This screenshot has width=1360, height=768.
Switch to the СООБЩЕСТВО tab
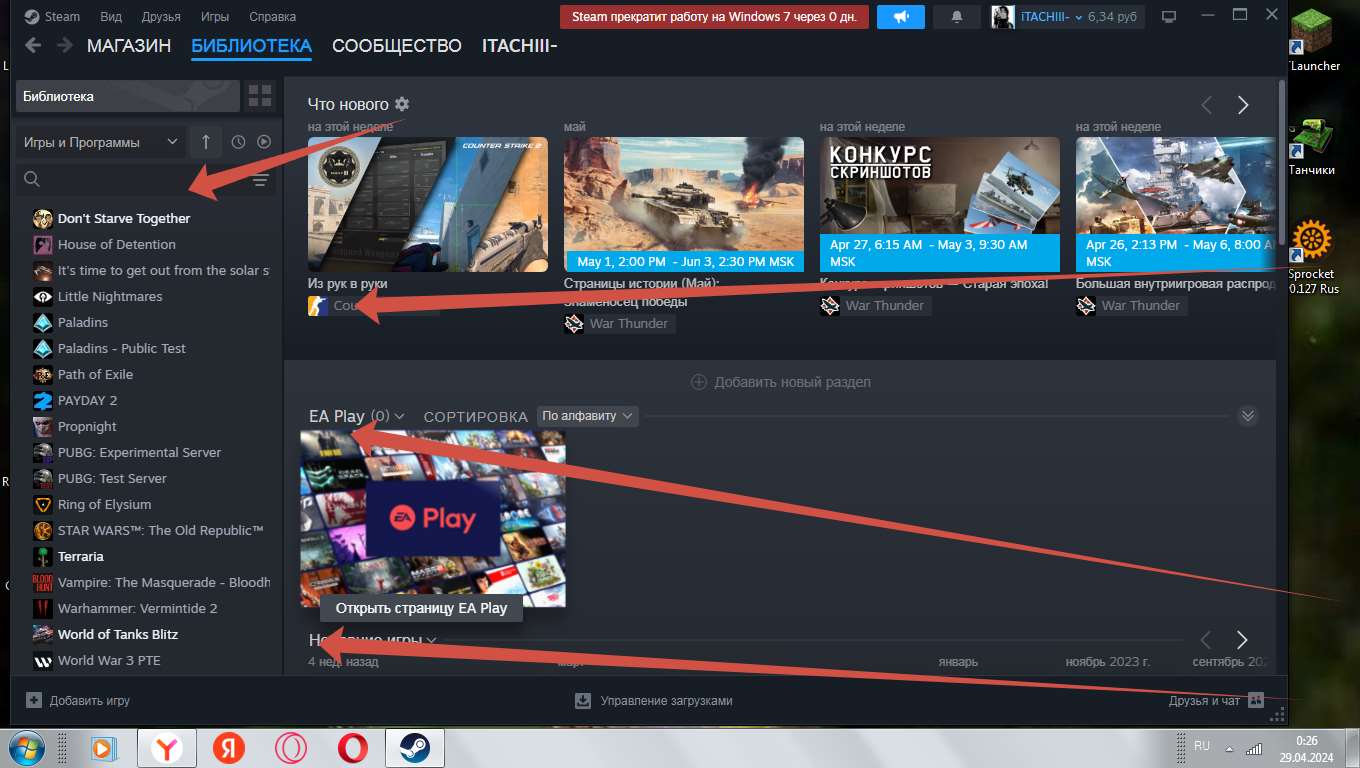[397, 46]
